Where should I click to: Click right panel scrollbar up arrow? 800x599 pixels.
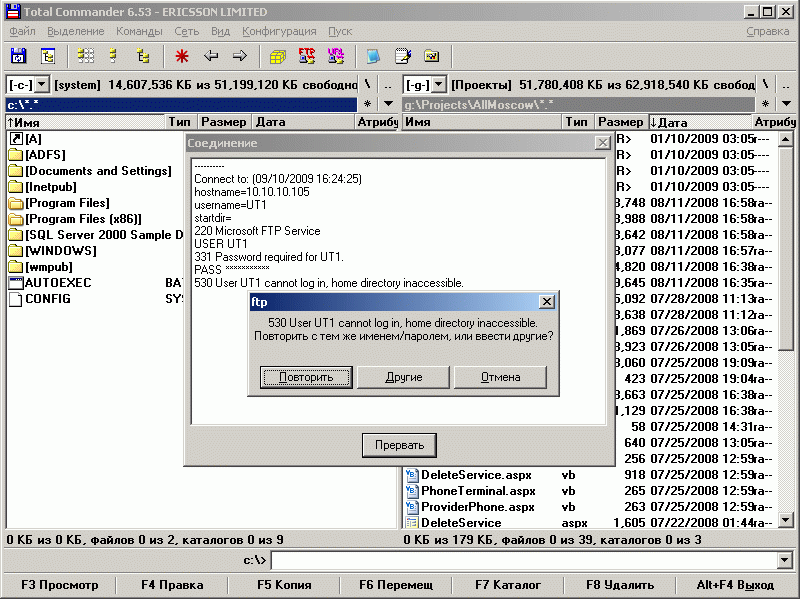click(786, 139)
